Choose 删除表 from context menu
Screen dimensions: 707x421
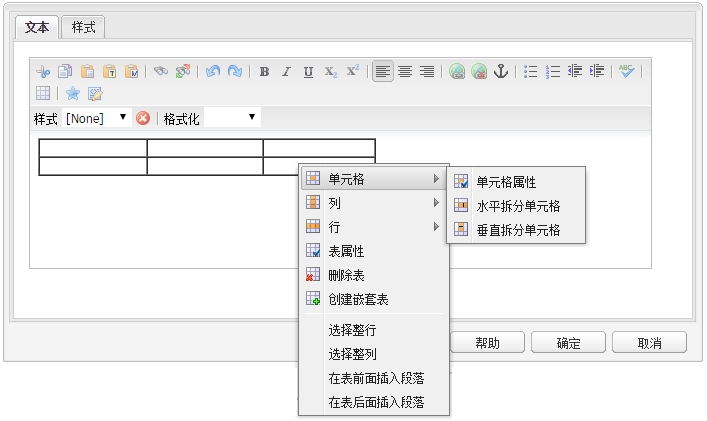(x=374, y=275)
